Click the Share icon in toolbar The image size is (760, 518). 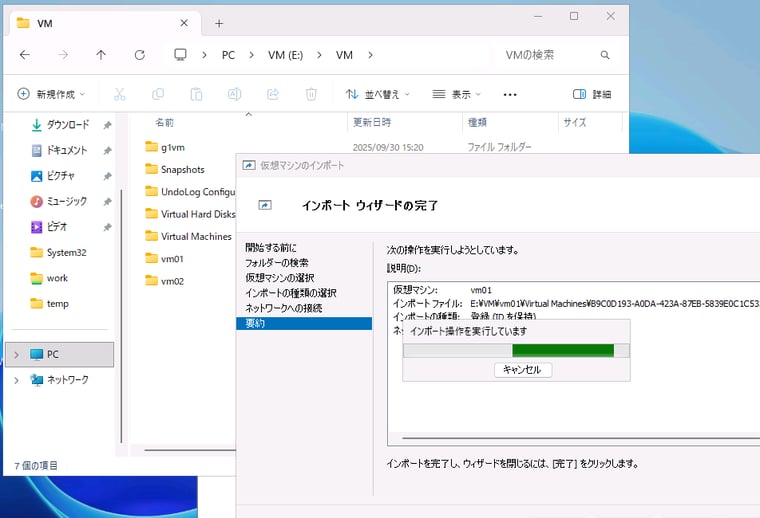pyautogui.click(x=273, y=94)
